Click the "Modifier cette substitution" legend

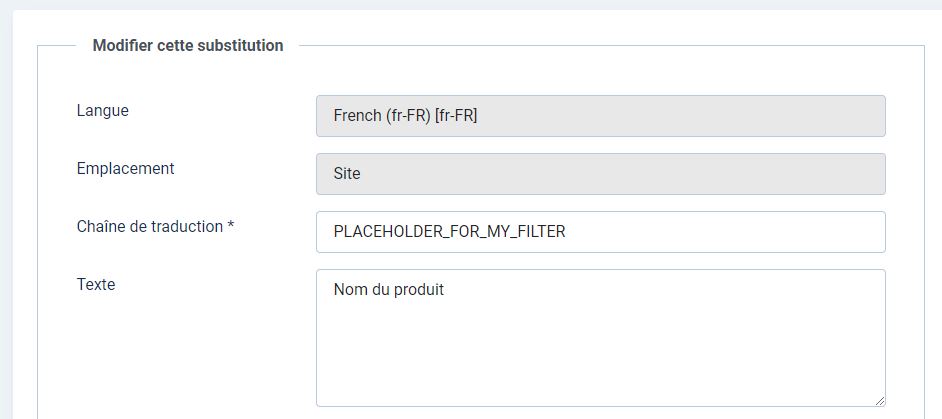click(187, 46)
